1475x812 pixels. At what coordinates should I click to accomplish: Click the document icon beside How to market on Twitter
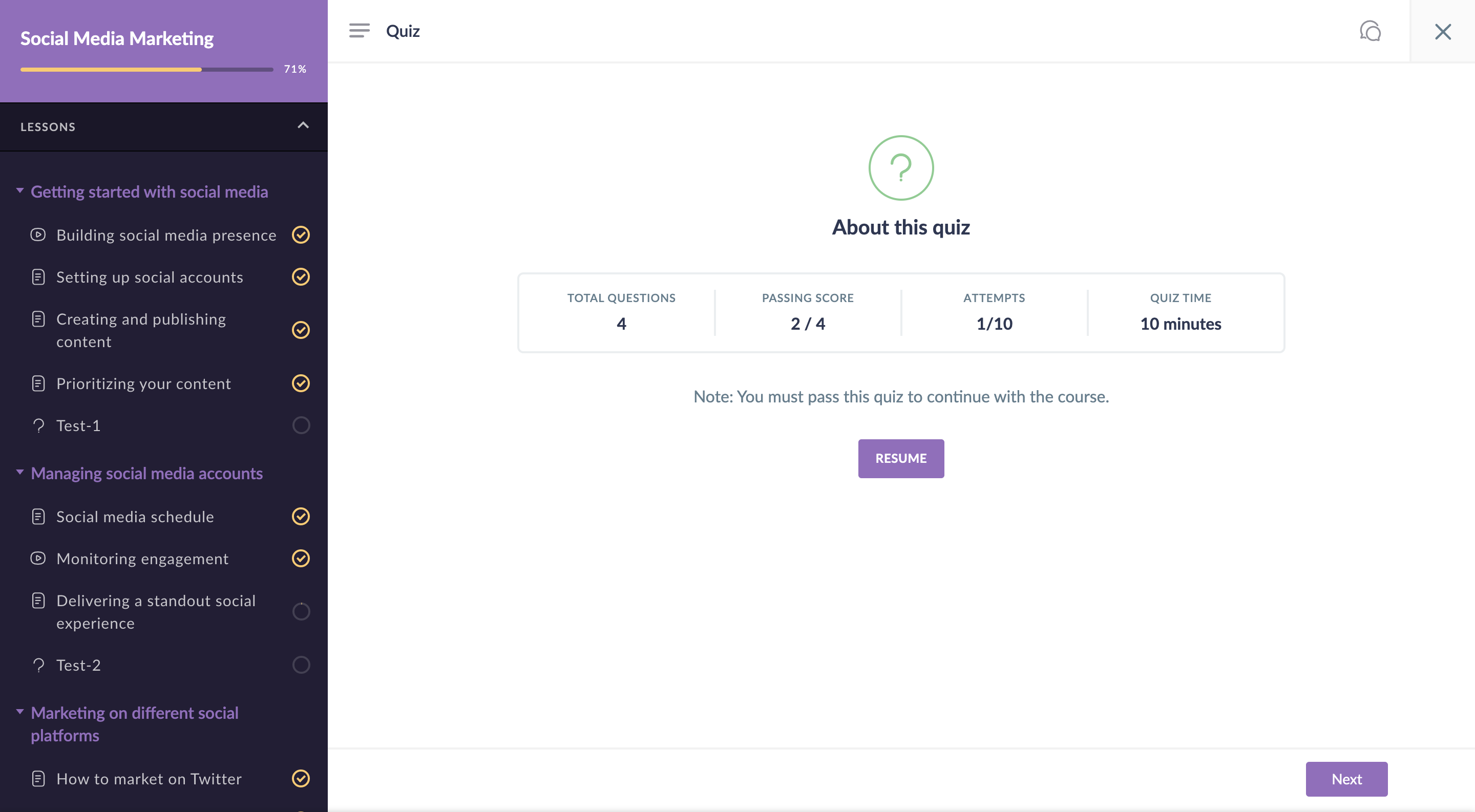tap(38, 778)
